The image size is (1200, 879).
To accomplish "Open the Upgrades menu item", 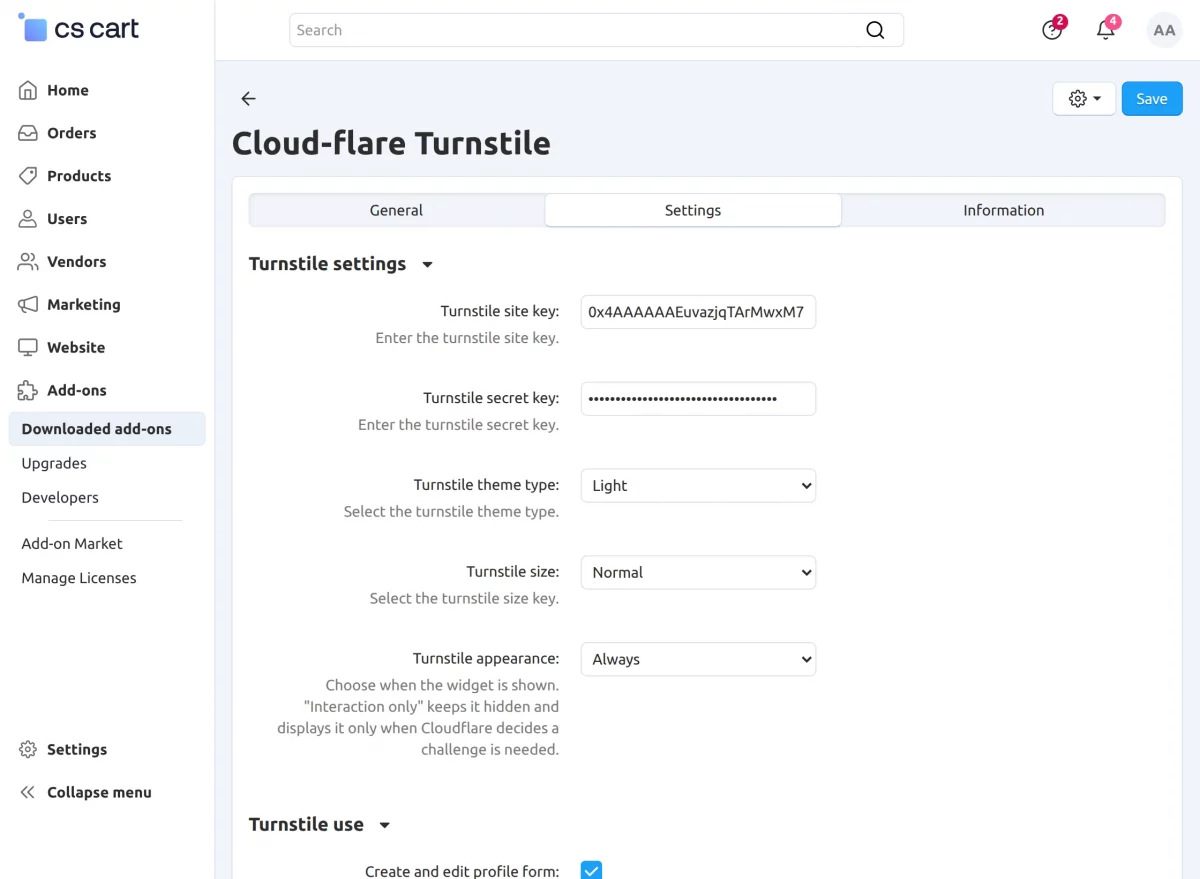I will 54,463.
